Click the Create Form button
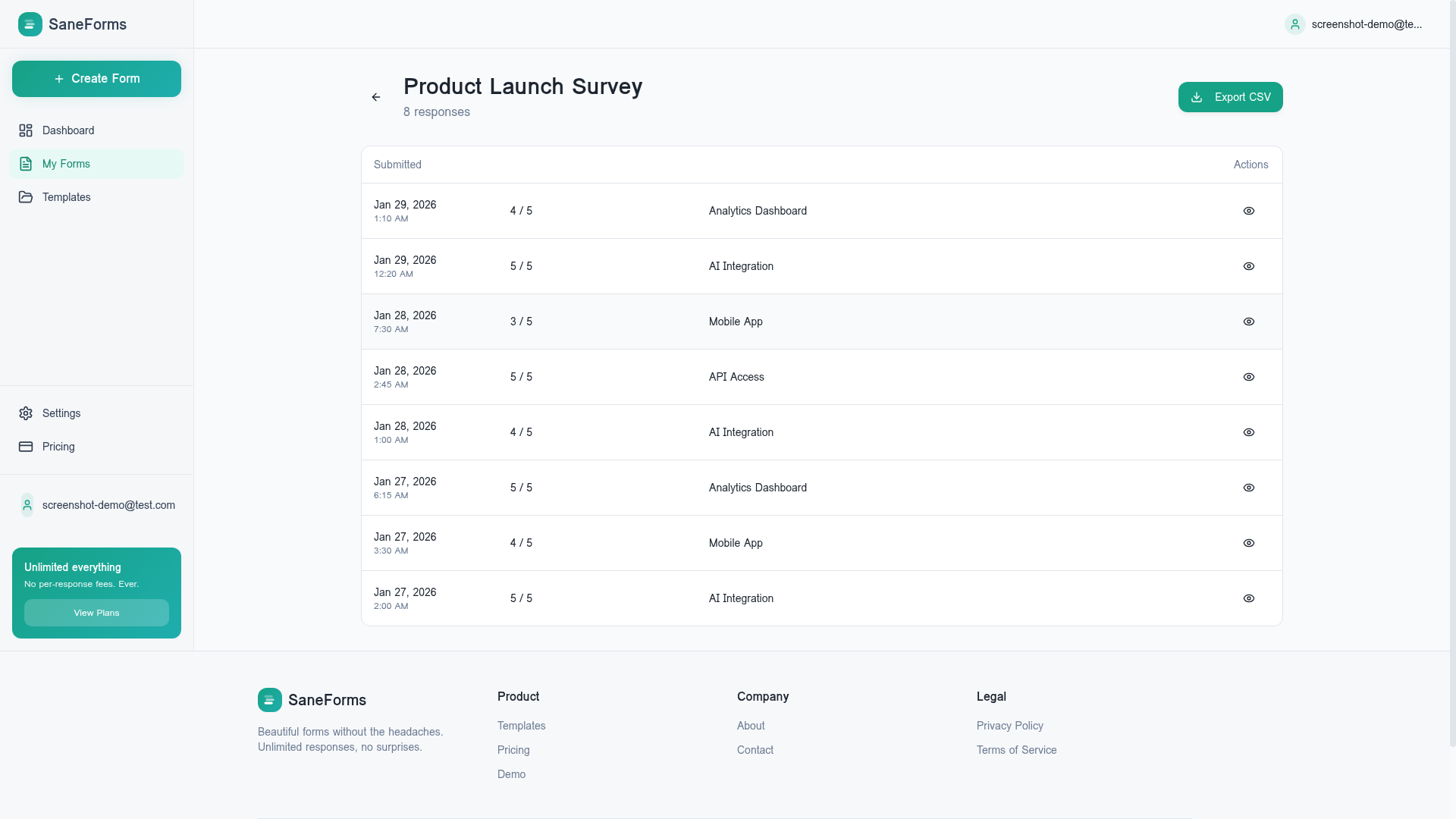 click(96, 79)
